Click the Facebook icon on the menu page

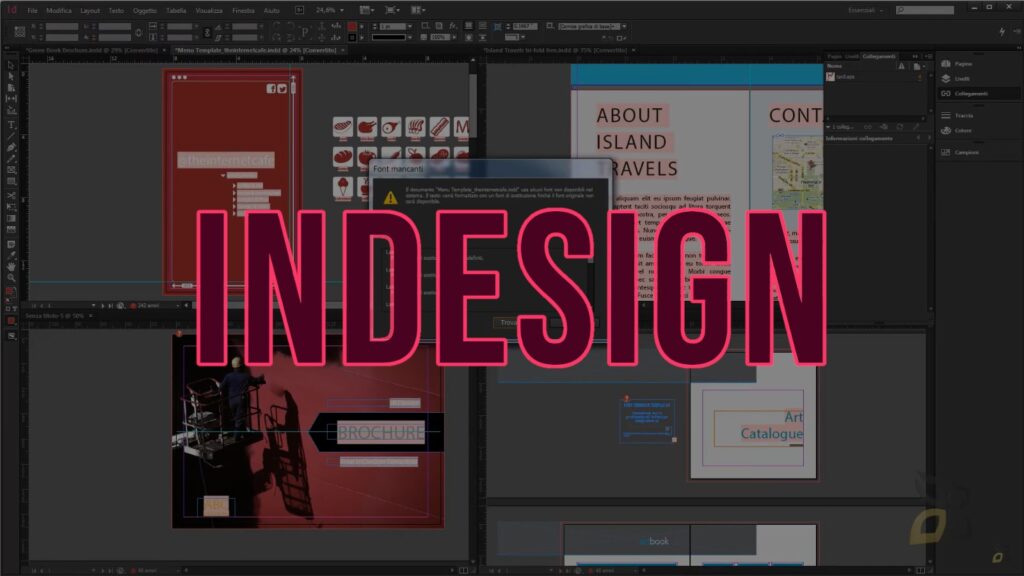[x=271, y=89]
